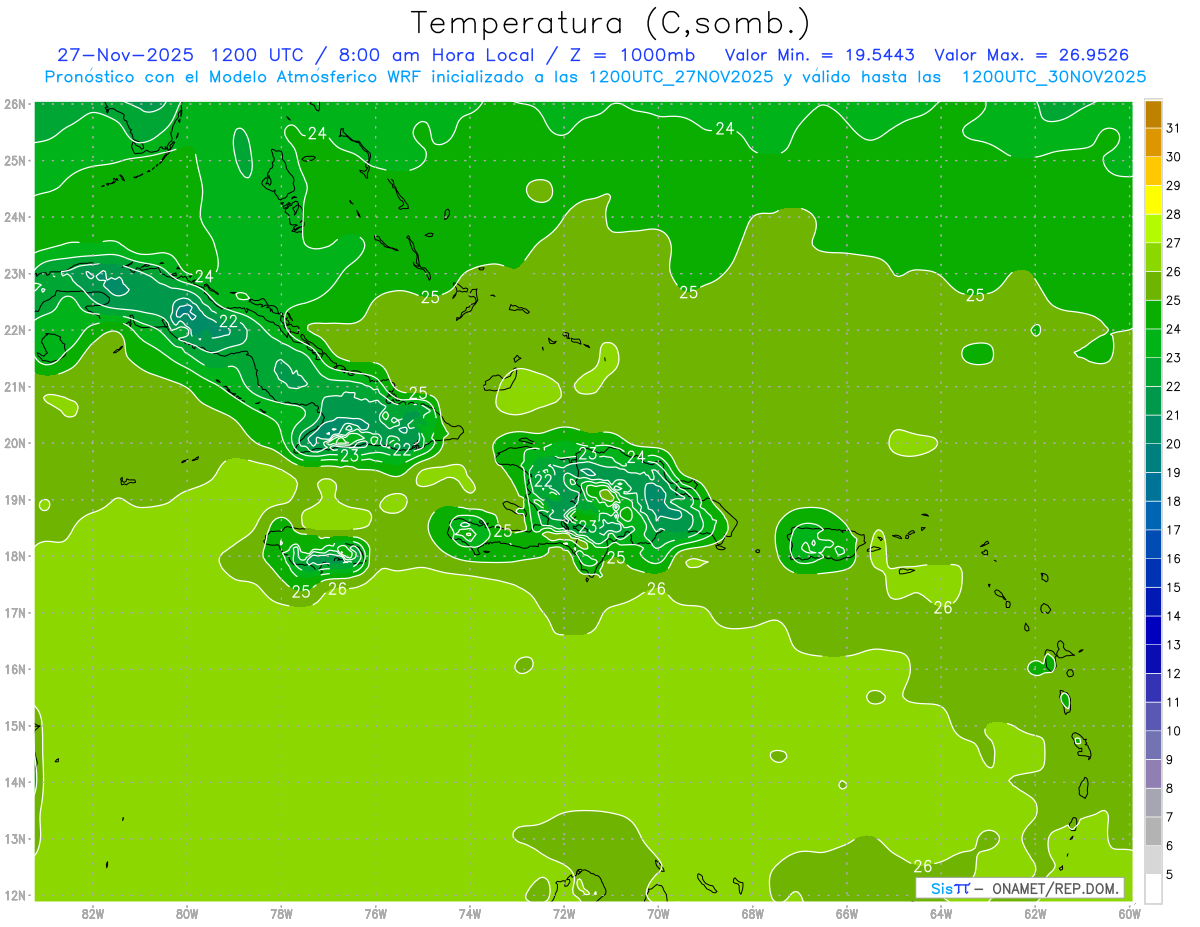
Task: Click the legend value 20
Action: [1173, 444]
